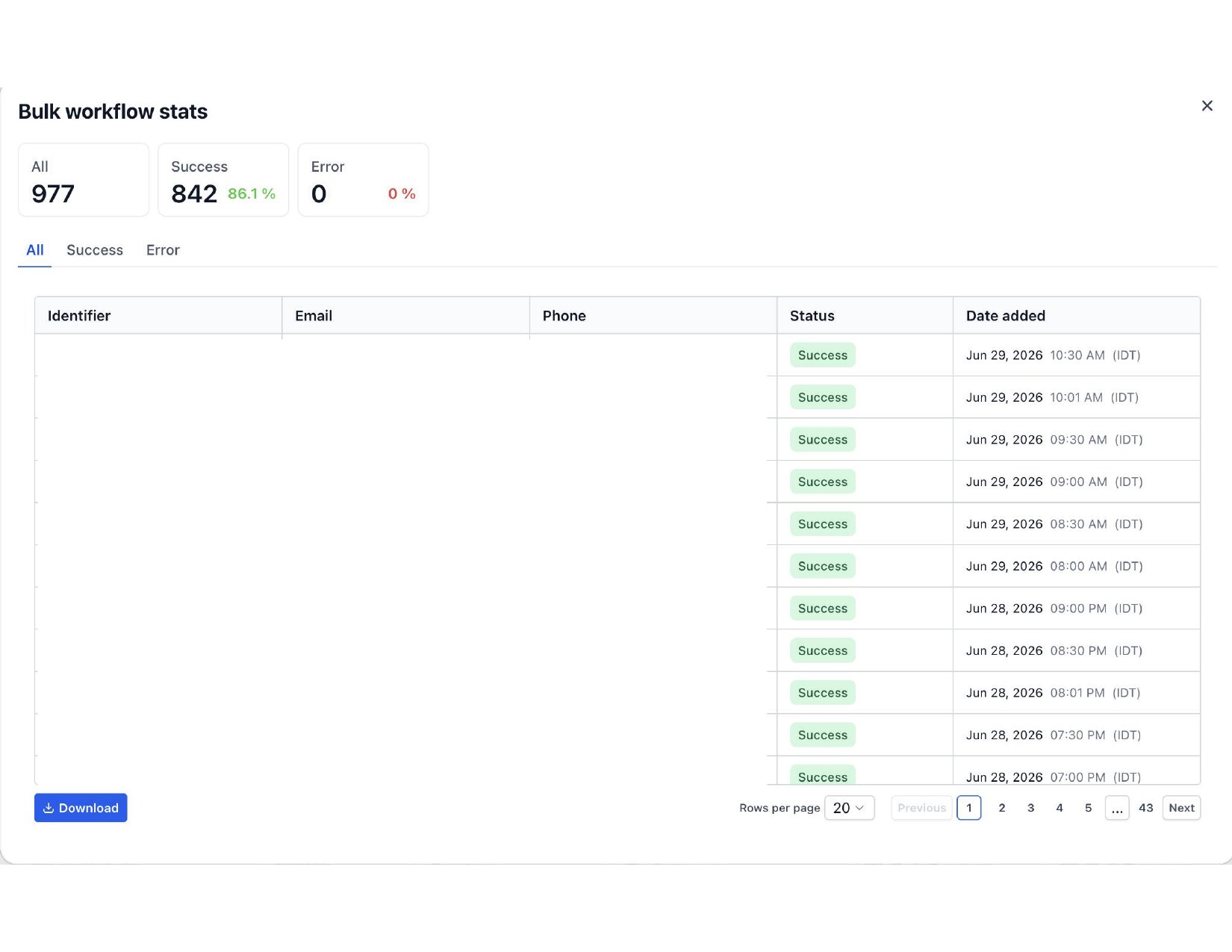Click the Download button
Screen dimensions: 1232x952
(81, 808)
